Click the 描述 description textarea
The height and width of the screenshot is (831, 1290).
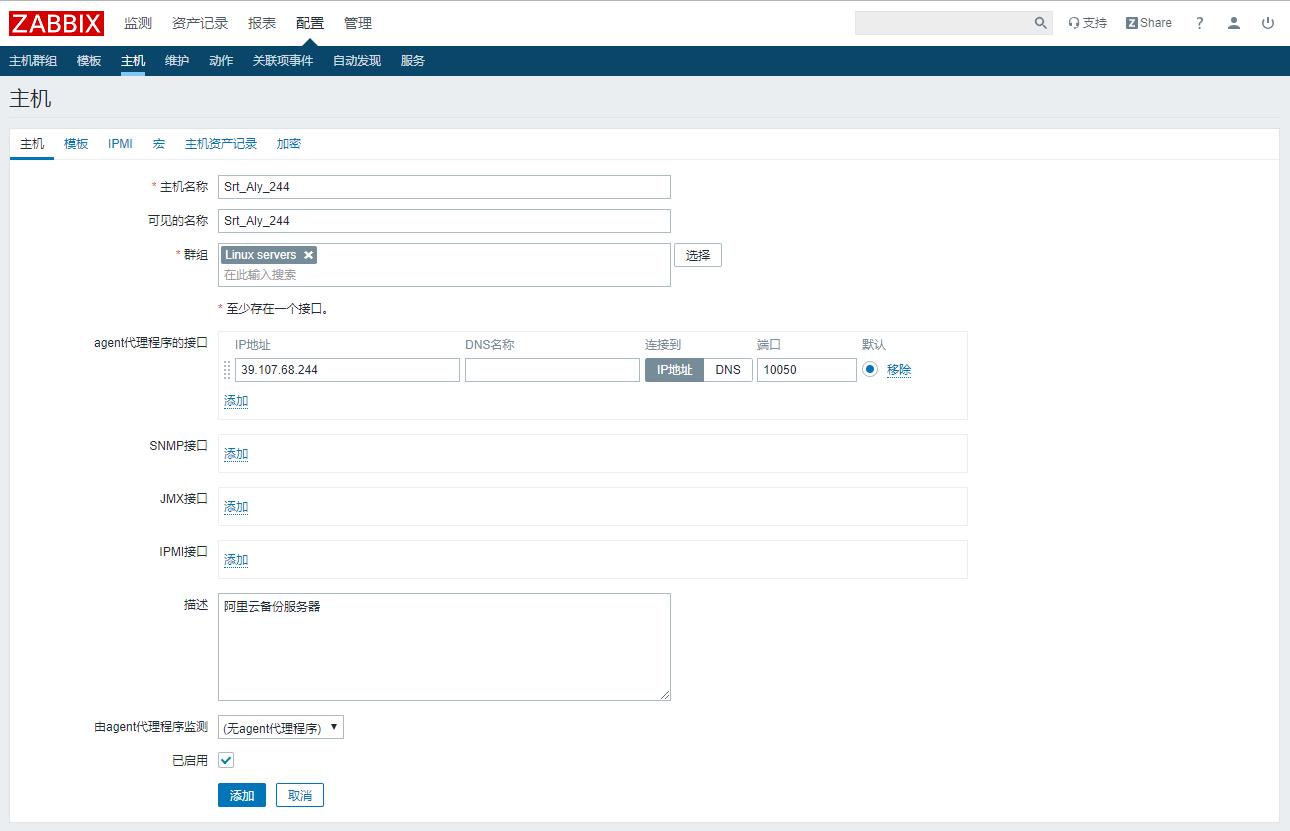pos(444,647)
